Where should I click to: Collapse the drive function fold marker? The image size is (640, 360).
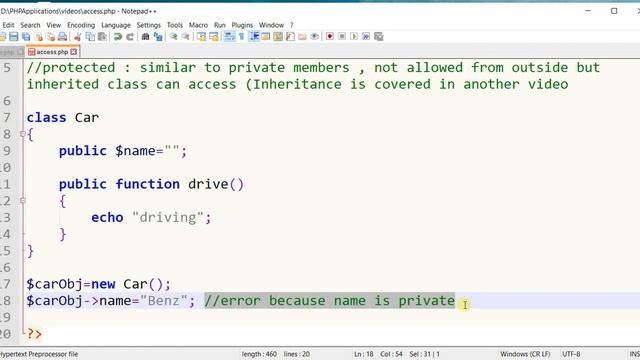pyautogui.click(x=23, y=200)
